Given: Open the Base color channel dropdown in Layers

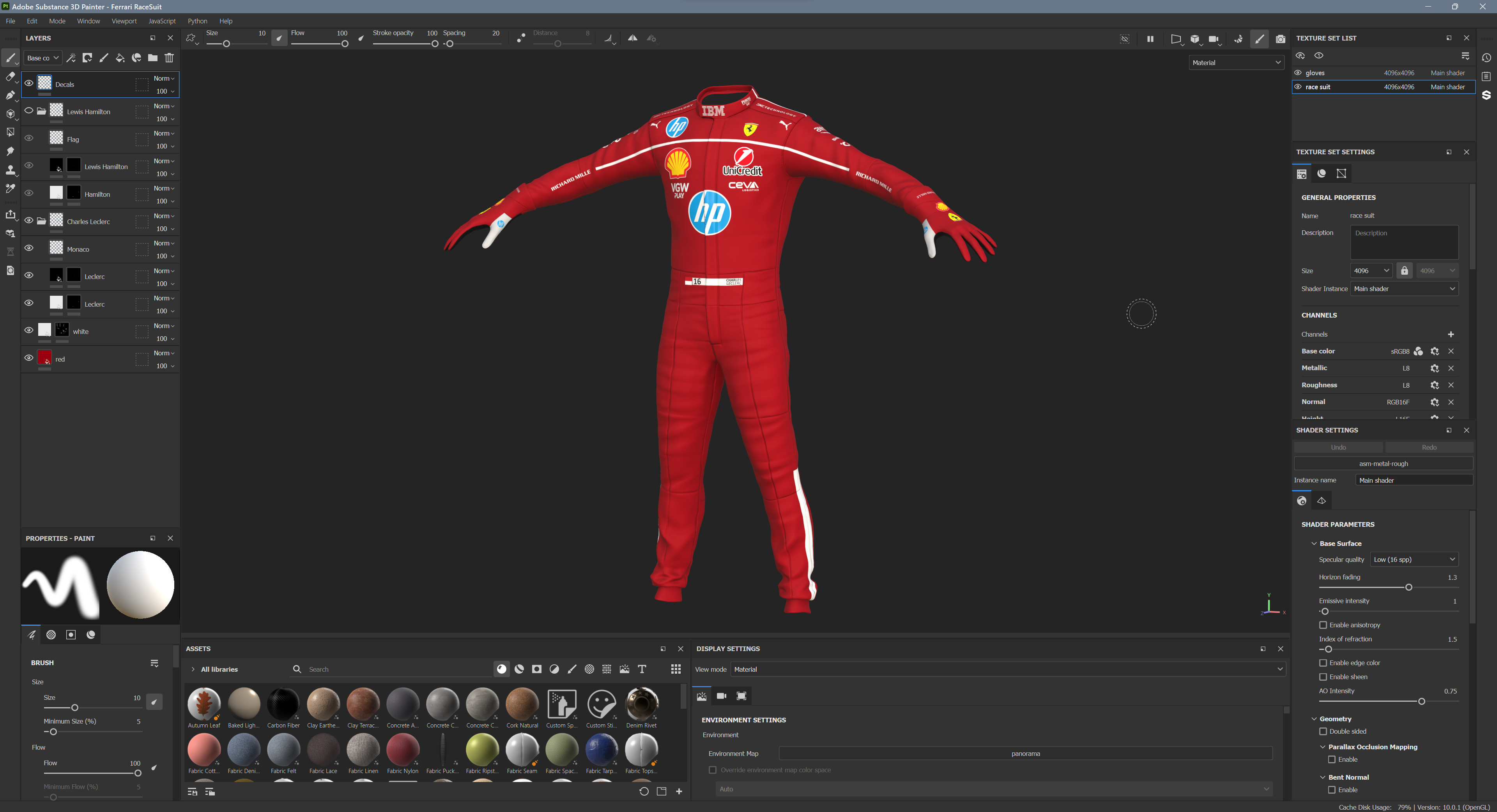Looking at the screenshot, I should (x=43, y=58).
